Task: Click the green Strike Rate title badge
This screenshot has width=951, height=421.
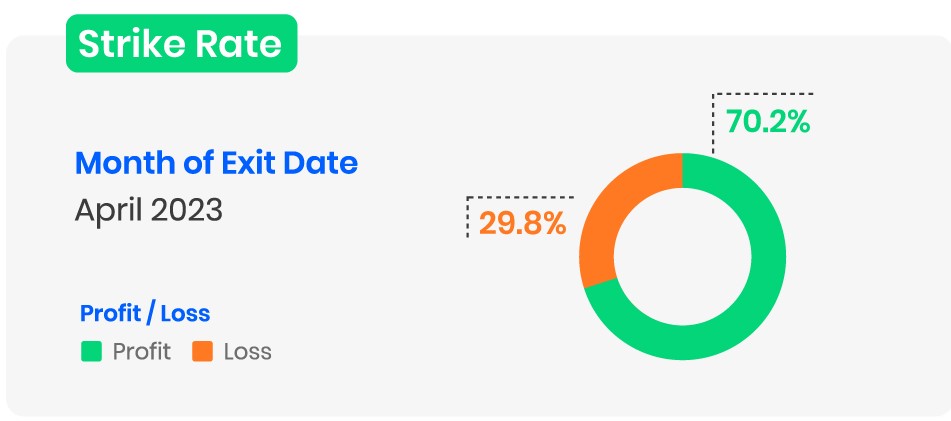Action: (x=181, y=44)
